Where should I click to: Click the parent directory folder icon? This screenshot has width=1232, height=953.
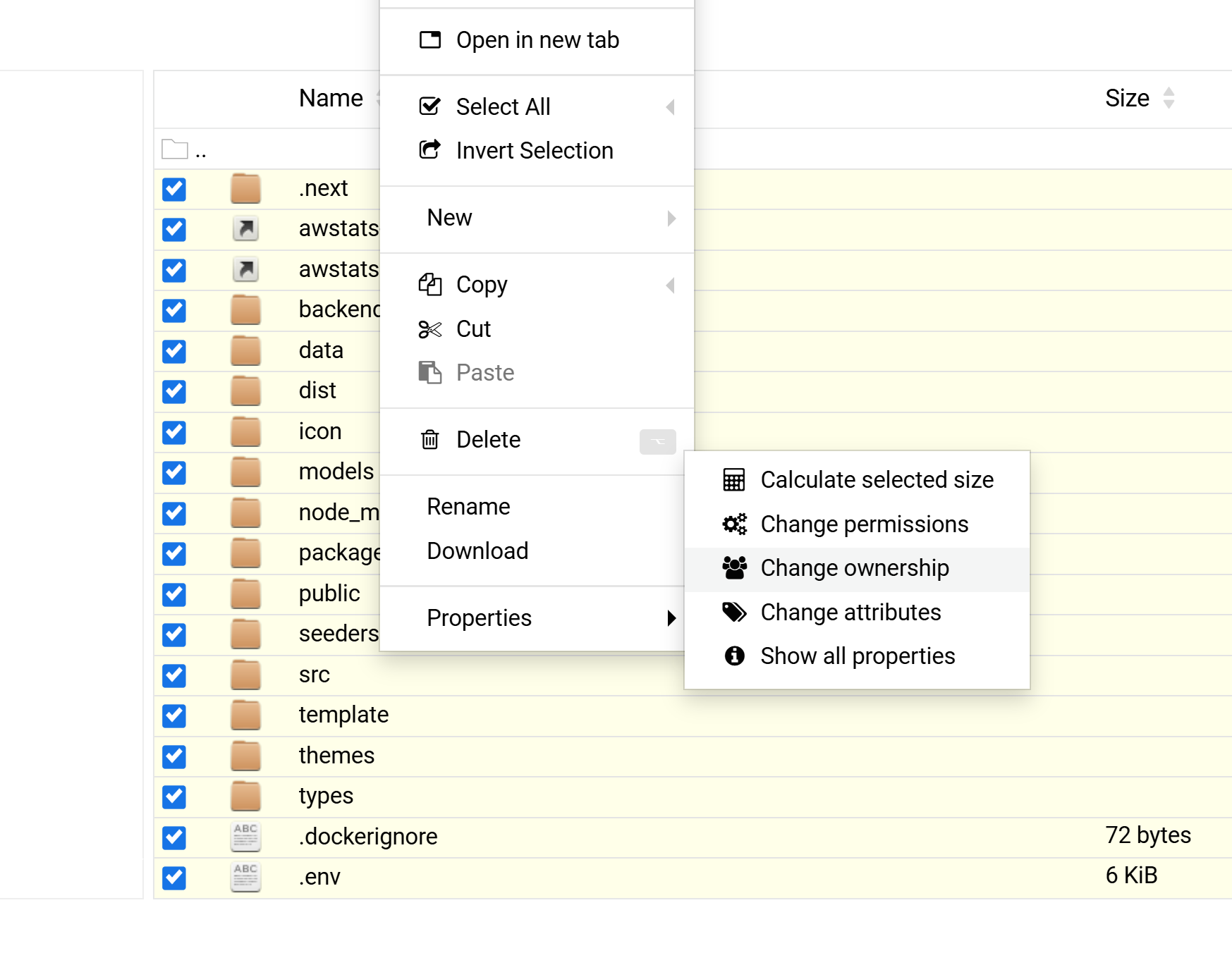click(175, 149)
